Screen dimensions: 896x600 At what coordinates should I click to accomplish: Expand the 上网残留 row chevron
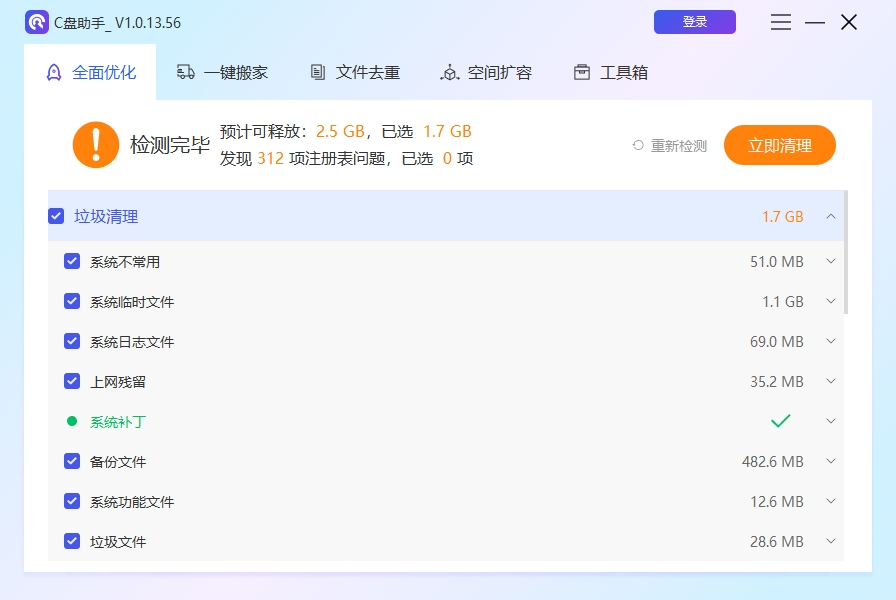831,381
